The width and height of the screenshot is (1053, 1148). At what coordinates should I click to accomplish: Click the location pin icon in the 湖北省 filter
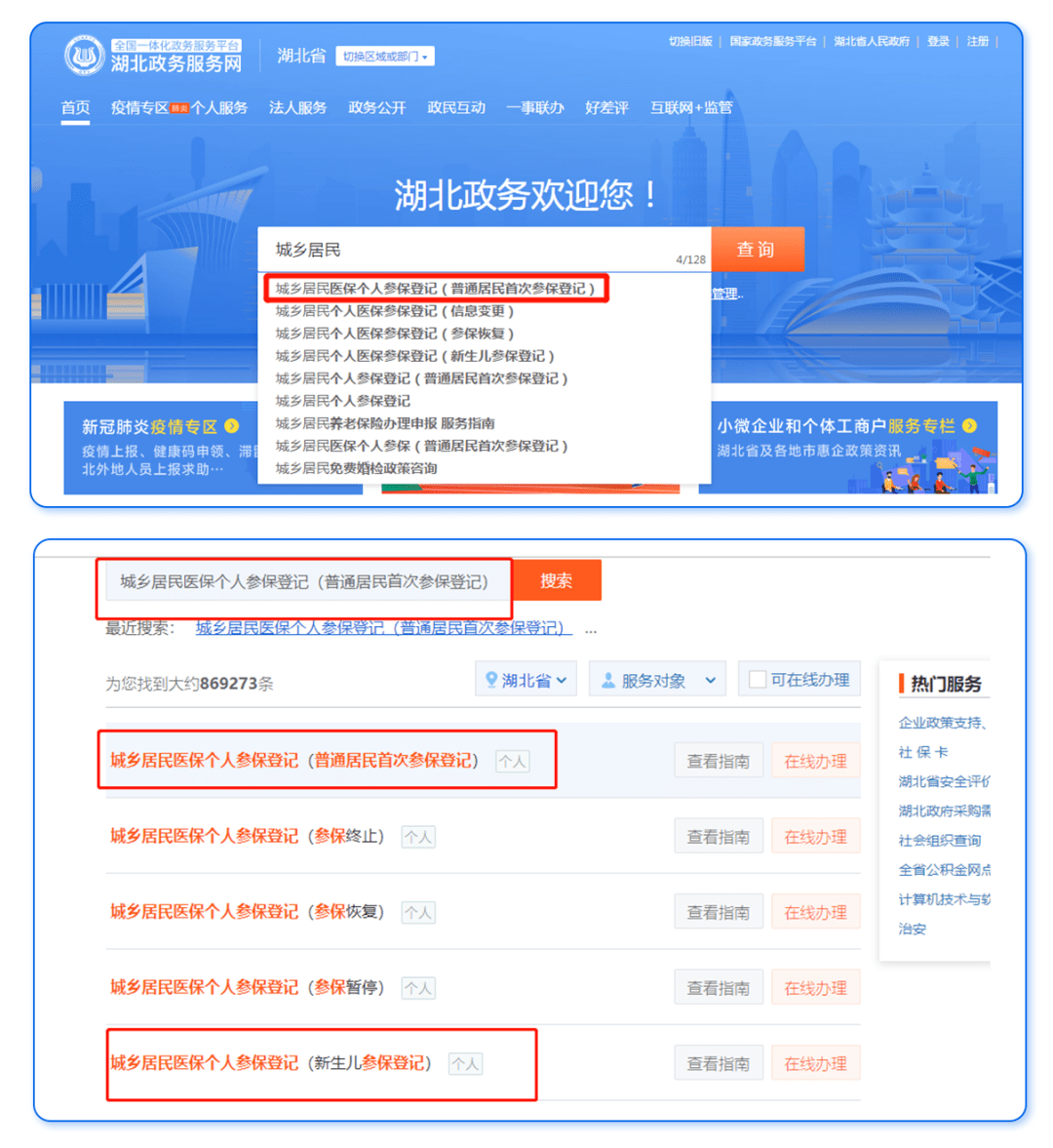(x=492, y=679)
